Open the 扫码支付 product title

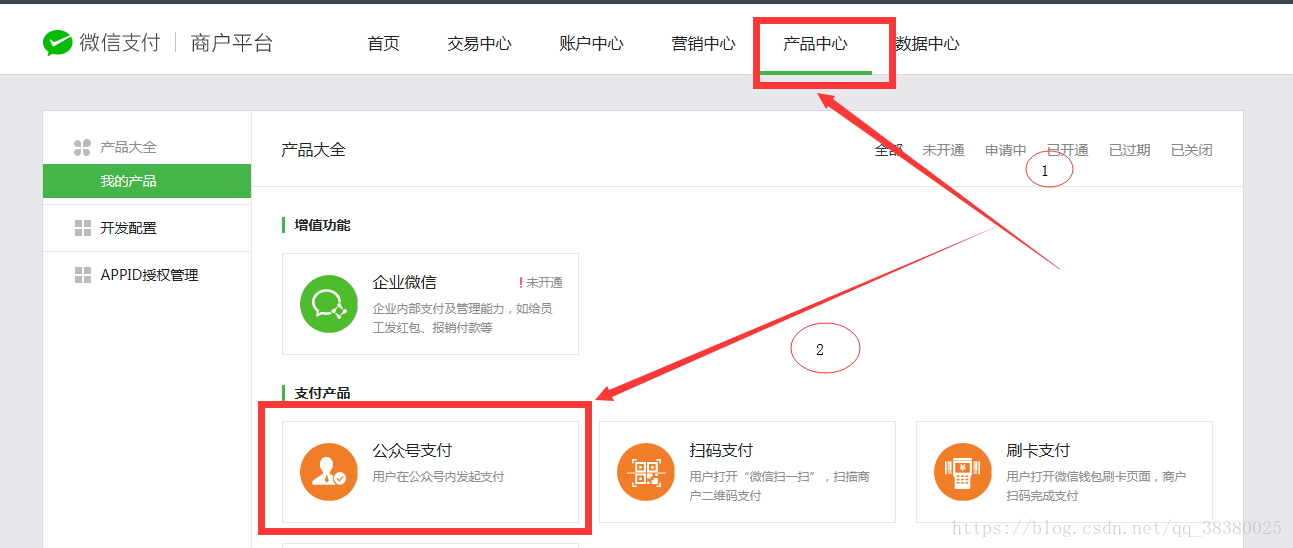click(x=721, y=450)
